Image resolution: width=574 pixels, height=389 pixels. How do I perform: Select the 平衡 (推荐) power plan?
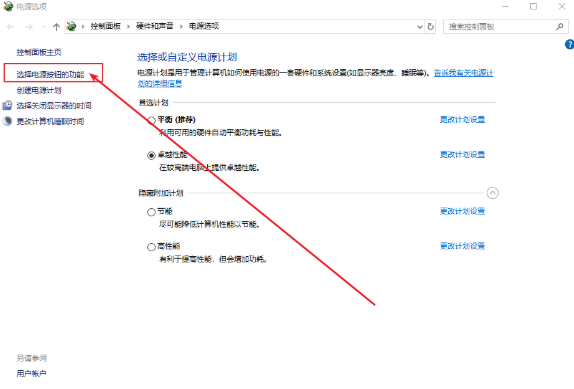pyautogui.click(x=151, y=120)
